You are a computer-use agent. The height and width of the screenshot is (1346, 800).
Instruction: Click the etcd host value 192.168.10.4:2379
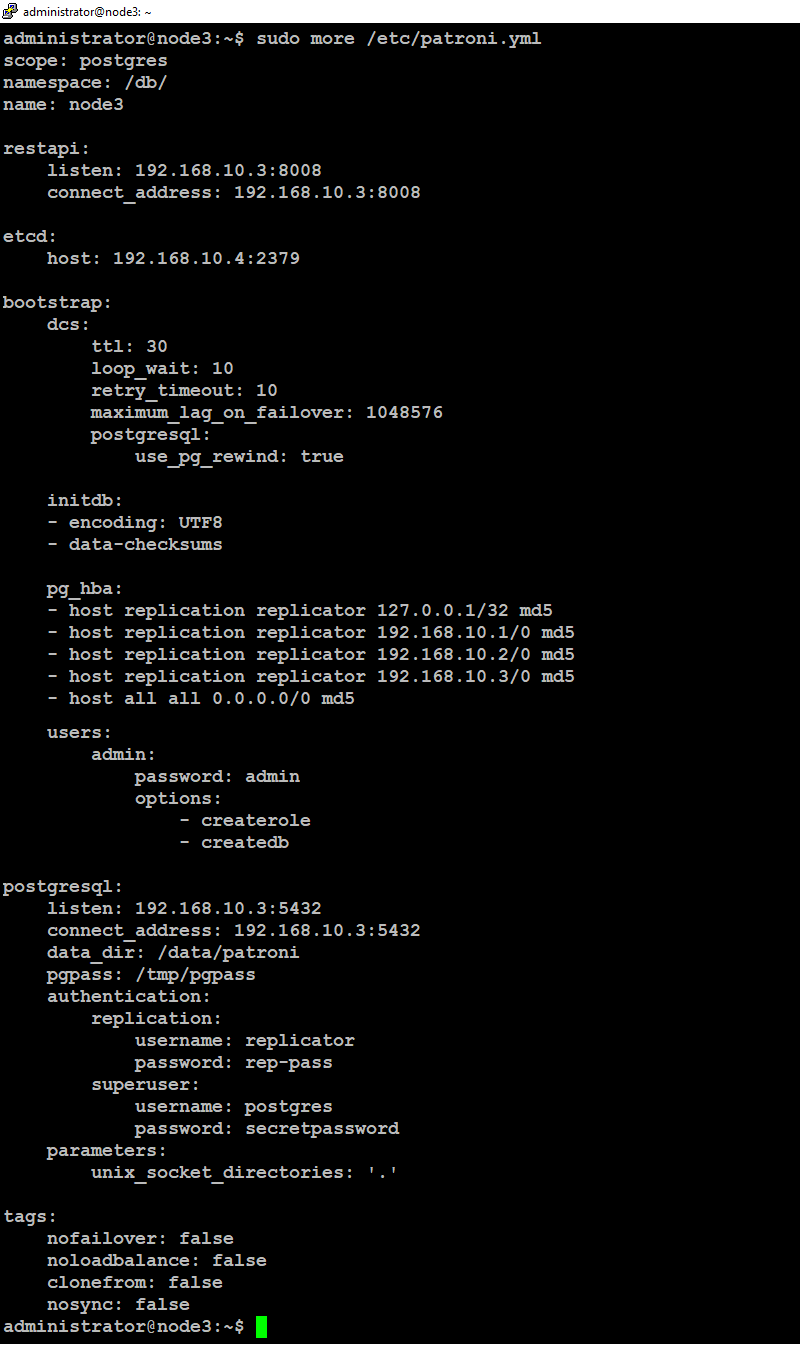point(206,258)
